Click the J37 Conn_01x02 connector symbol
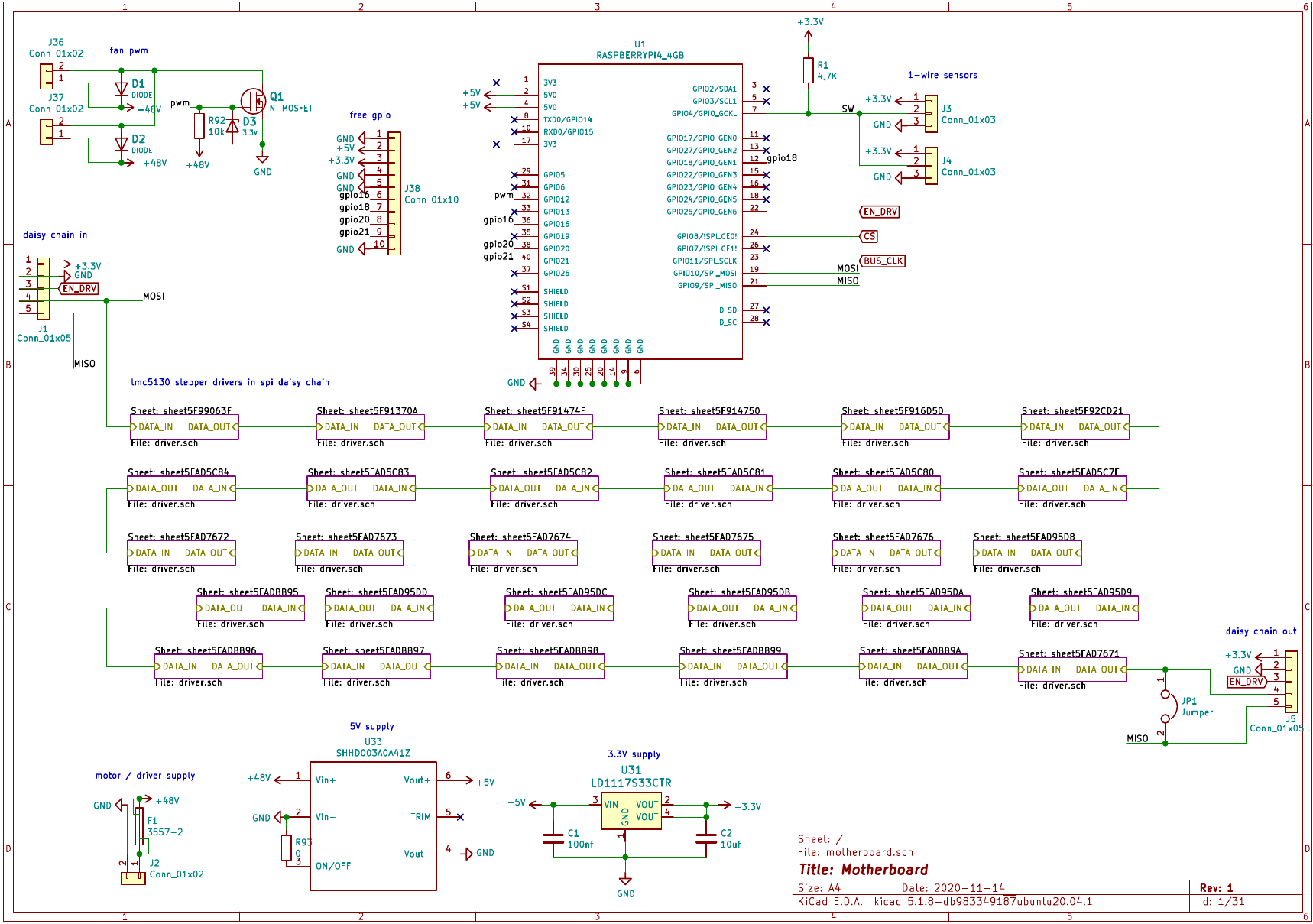The height and width of the screenshot is (924, 1313). (47, 131)
